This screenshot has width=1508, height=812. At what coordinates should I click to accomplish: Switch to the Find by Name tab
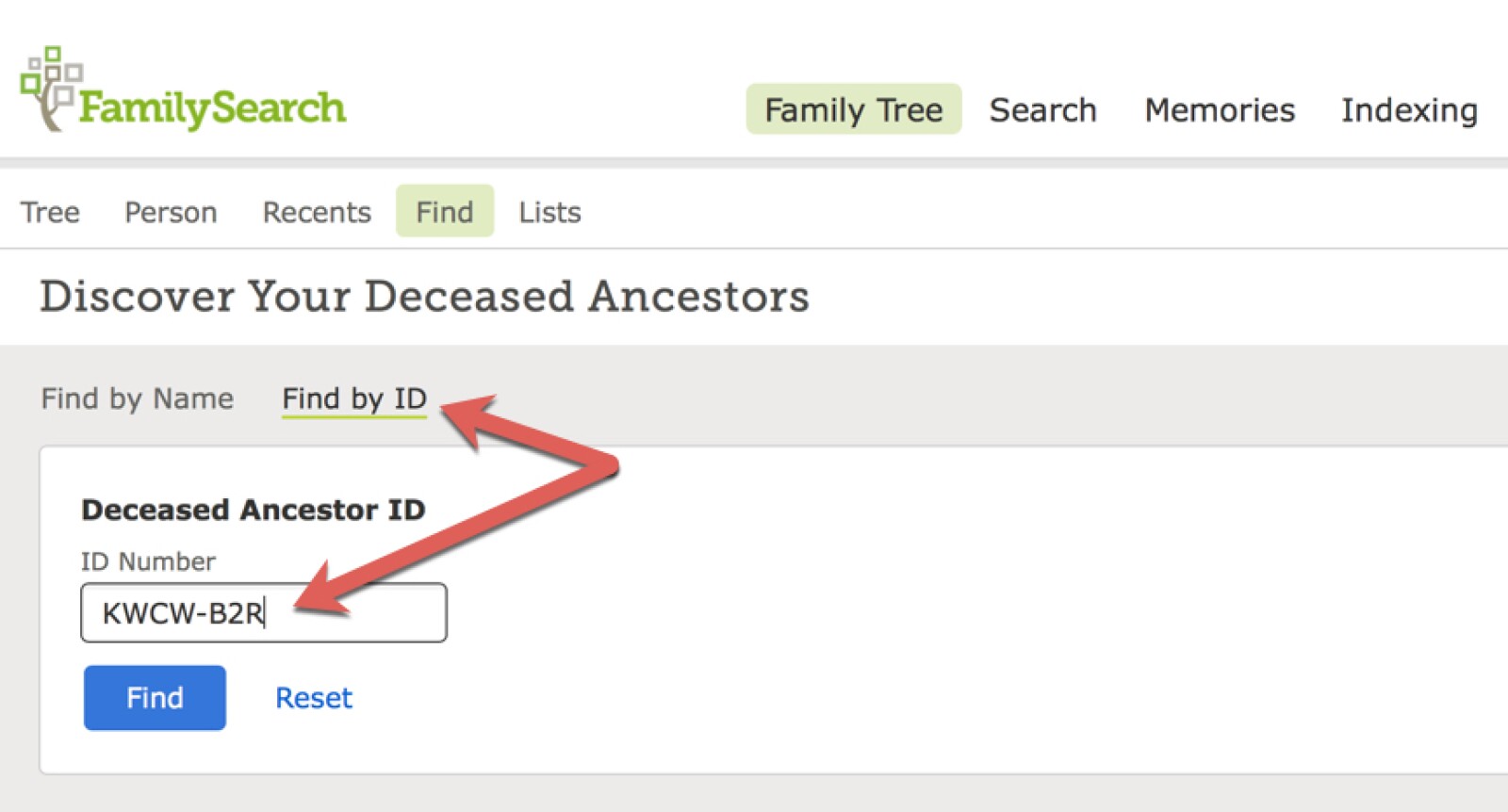pos(137,398)
